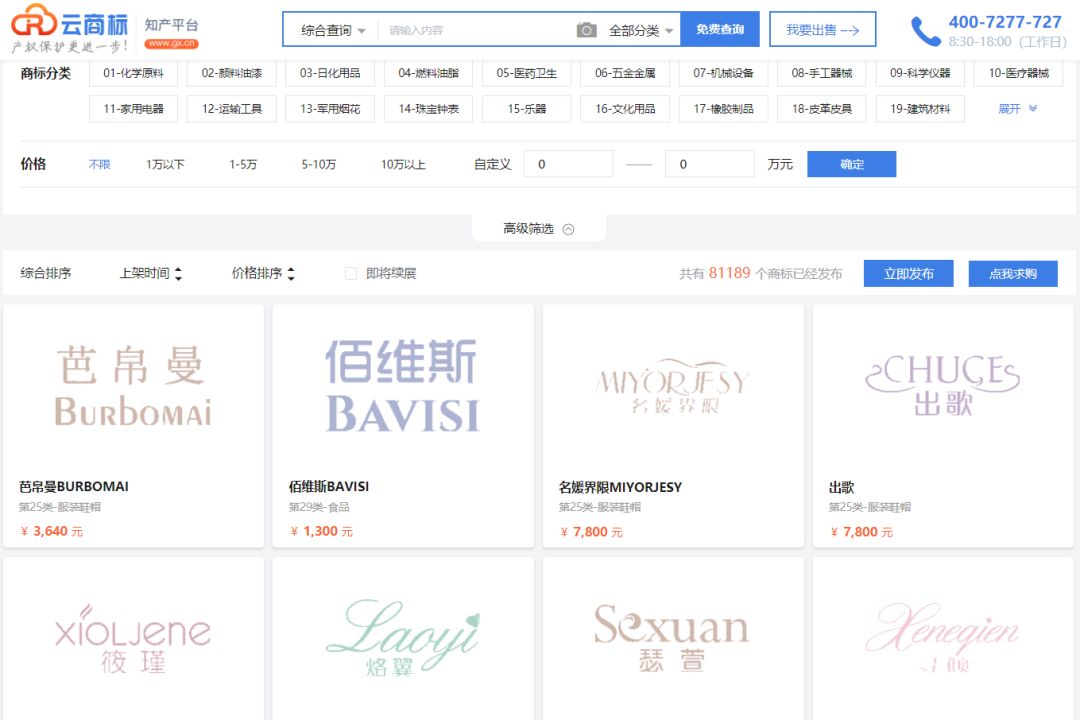Choose the 不限 price filter
The width and height of the screenshot is (1080, 720).
tap(99, 165)
